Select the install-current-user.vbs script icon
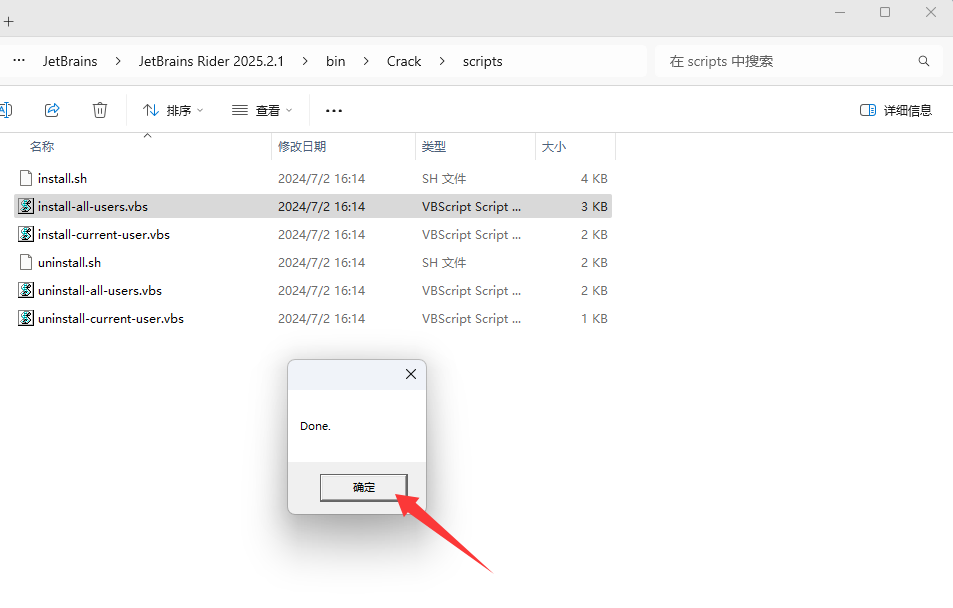953x608 pixels. (x=26, y=234)
